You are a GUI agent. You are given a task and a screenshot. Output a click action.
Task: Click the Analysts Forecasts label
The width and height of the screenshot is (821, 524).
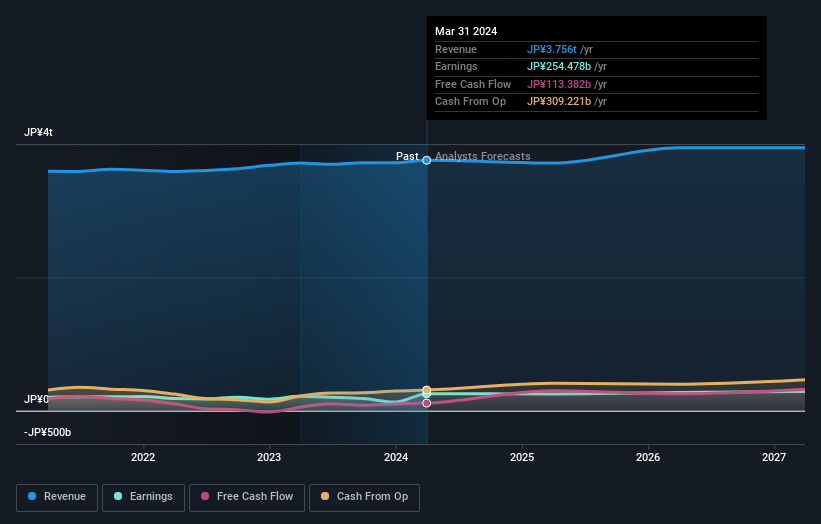tap(483, 156)
